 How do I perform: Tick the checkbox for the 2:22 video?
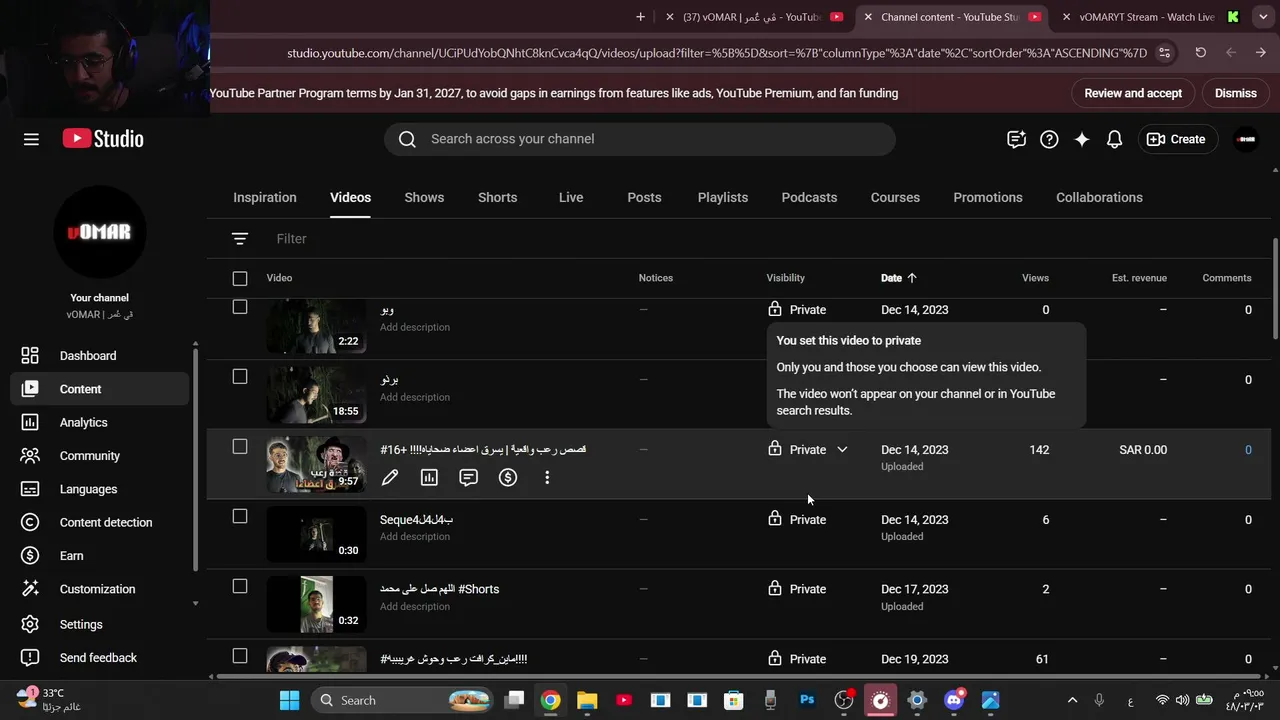click(240, 307)
